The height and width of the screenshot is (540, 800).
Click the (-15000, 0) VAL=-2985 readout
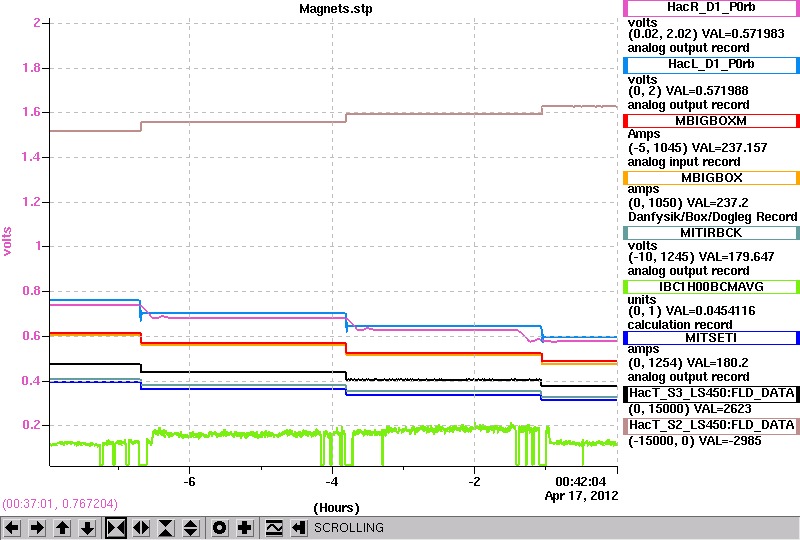694,441
